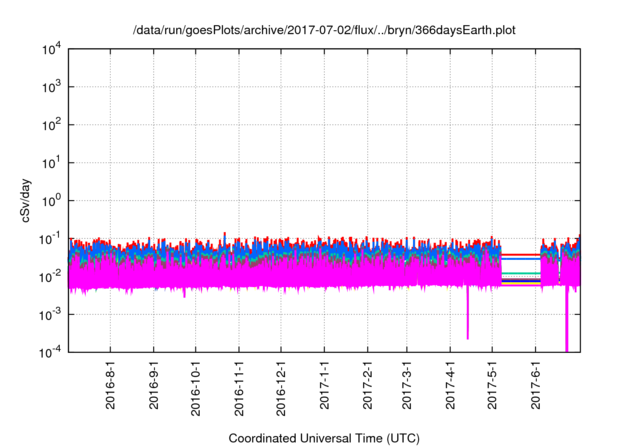Click the bottom y-axis tick label 10^-4
This screenshot has height=448, width=640.
[x=50, y=351]
